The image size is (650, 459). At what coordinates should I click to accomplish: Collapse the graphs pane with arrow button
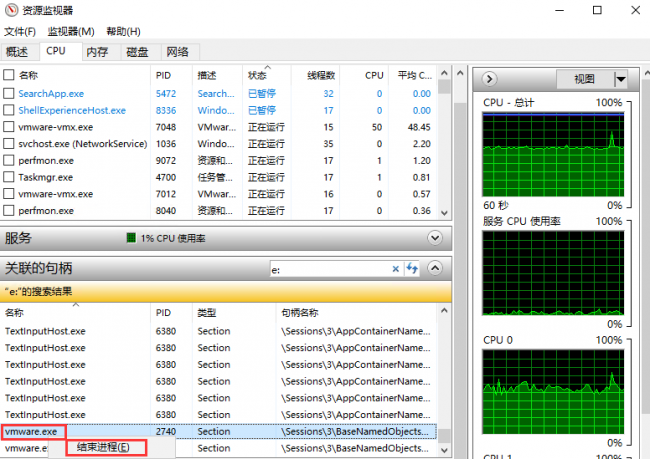[x=489, y=79]
